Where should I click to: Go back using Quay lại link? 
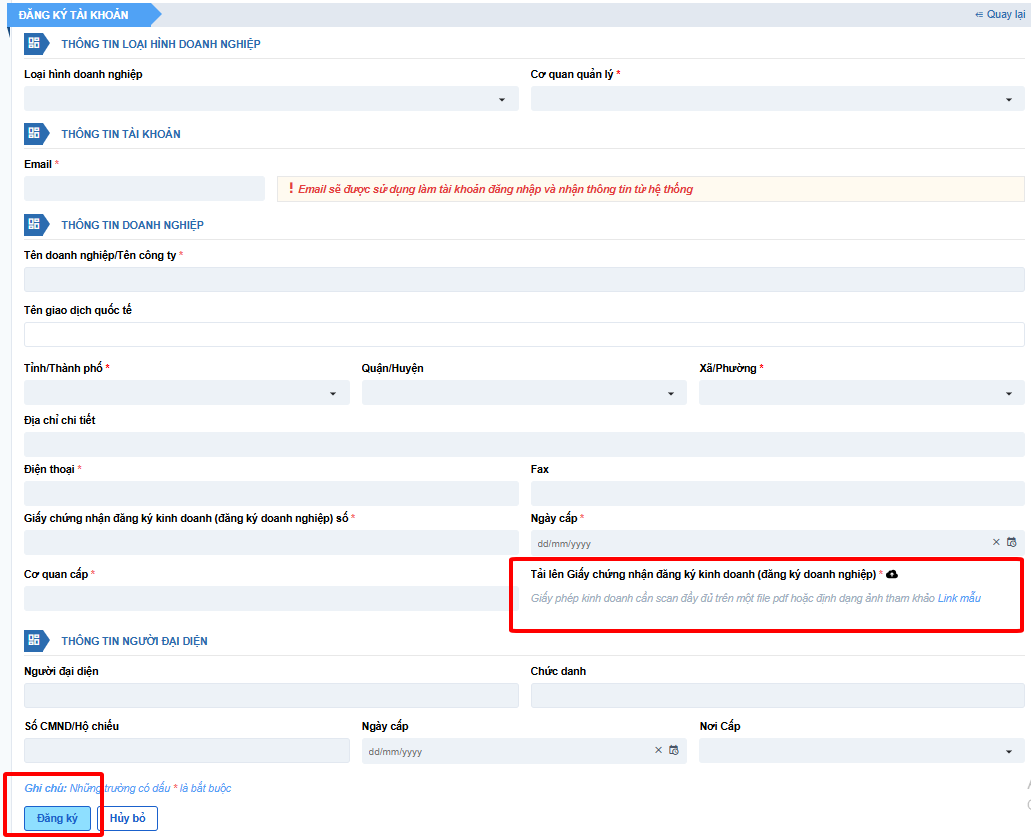[999, 14]
